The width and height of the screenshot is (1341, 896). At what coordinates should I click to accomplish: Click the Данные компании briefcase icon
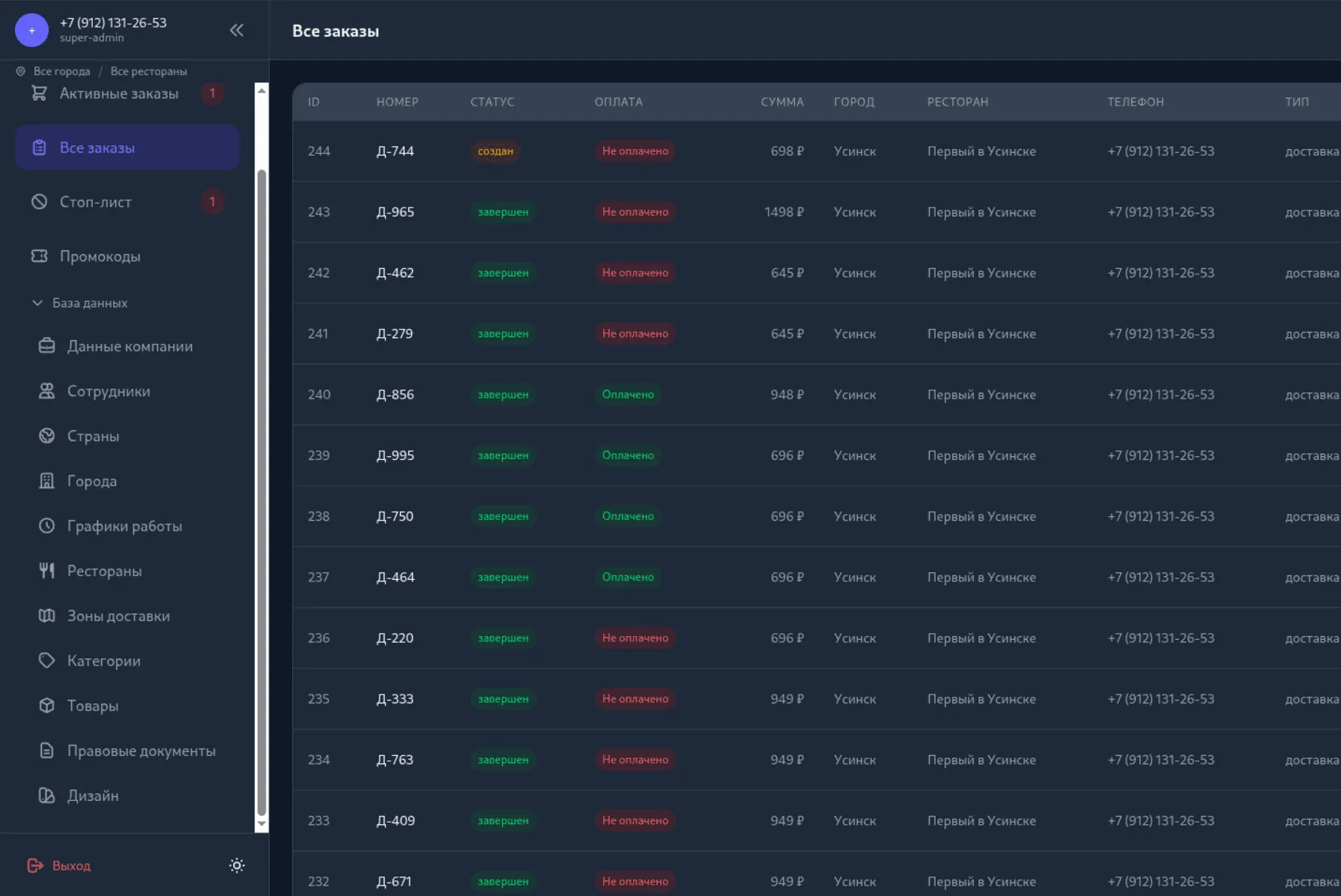click(x=46, y=346)
